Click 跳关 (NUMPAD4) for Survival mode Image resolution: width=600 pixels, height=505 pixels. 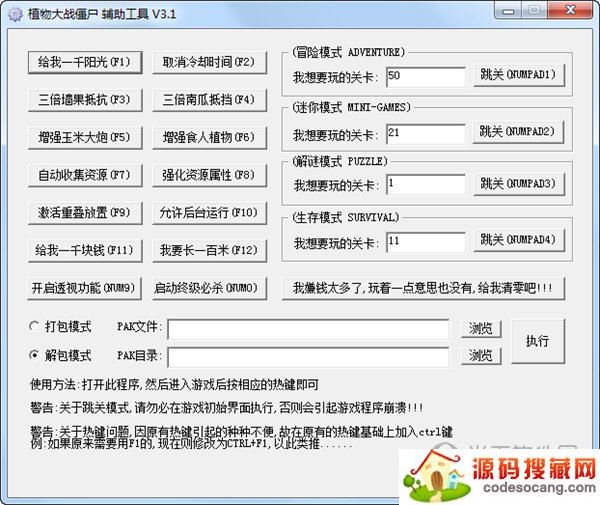coord(515,240)
